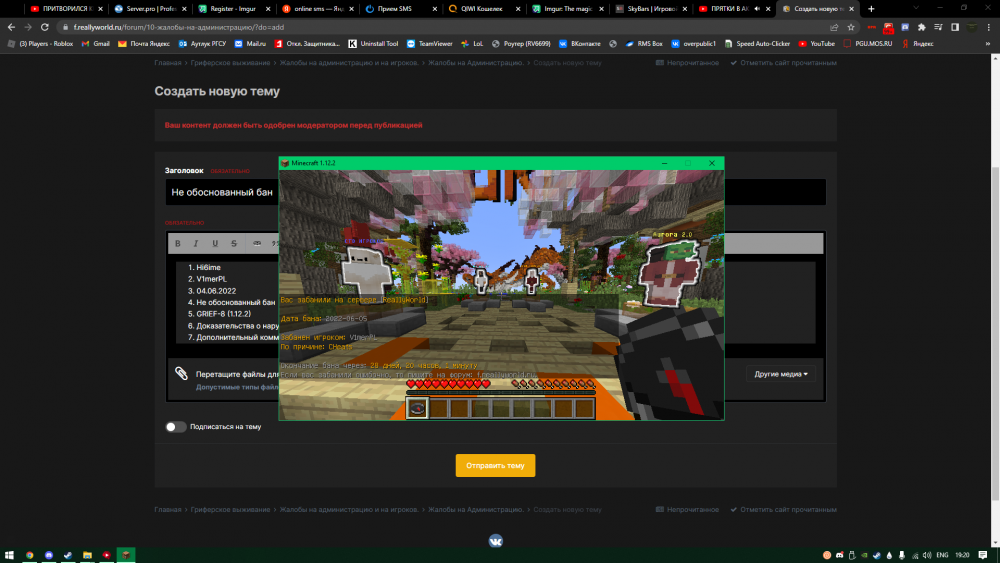Open the 'Speed Auto-Clicker' bookmark
This screenshot has width=1000, height=563.
[757, 44]
